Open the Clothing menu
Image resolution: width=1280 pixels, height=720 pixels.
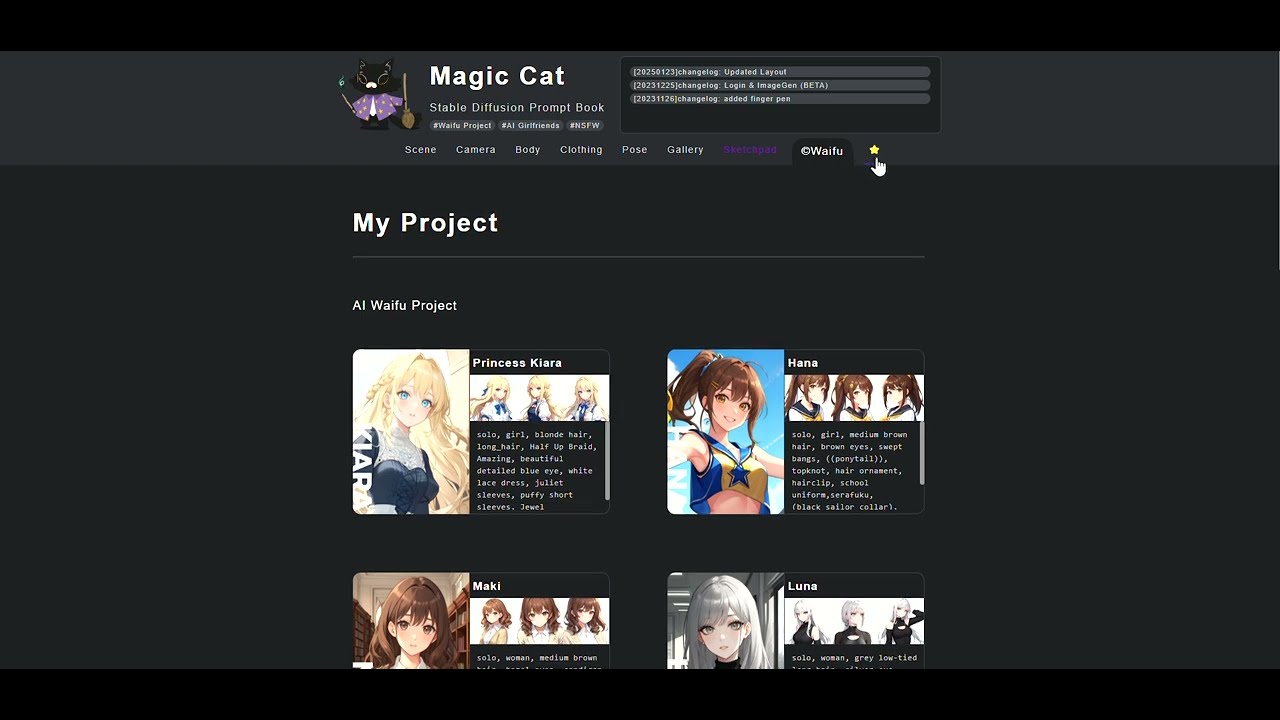coord(581,150)
